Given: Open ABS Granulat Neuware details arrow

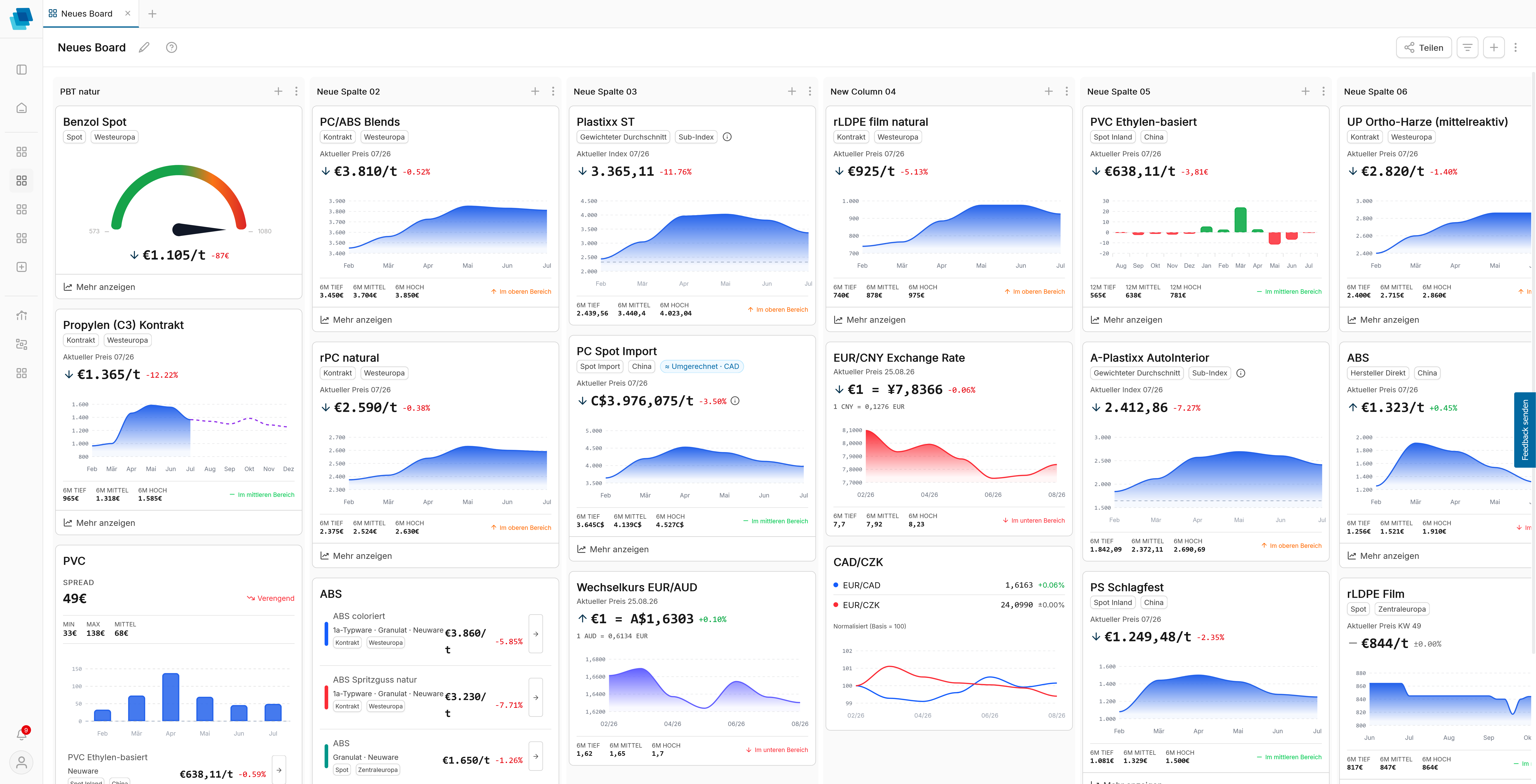Looking at the screenshot, I should tap(535, 757).
